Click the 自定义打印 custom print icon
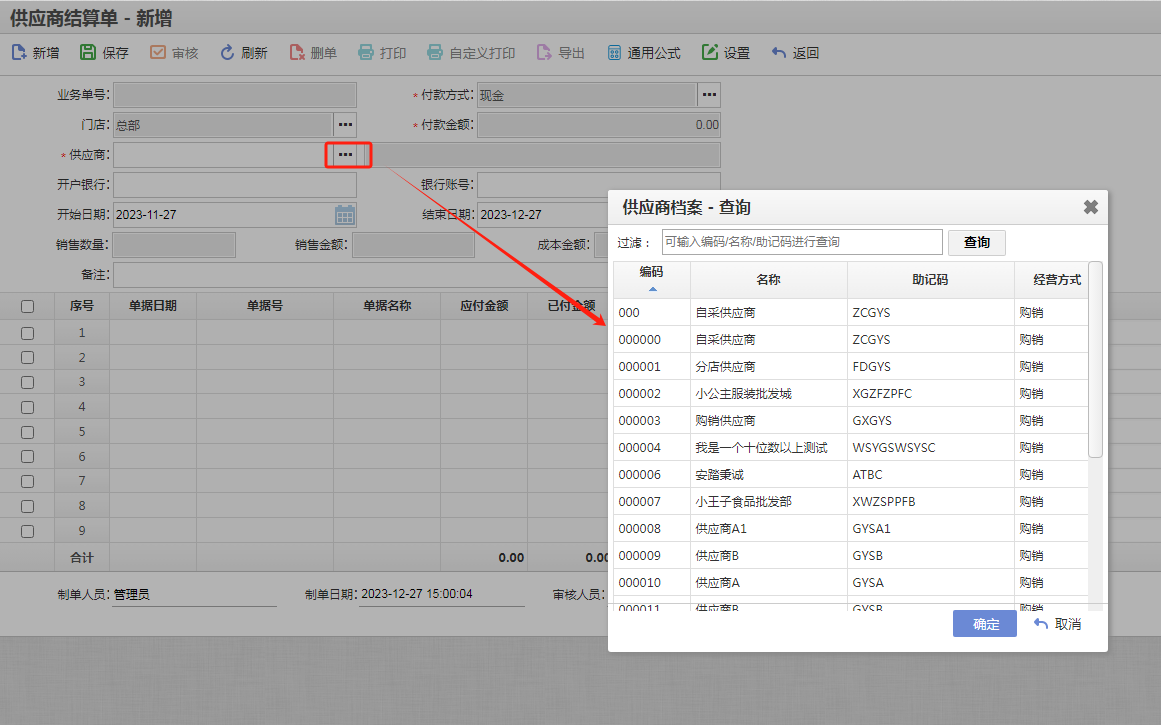The height and width of the screenshot is (725, 1161). [x=435, y=53]
